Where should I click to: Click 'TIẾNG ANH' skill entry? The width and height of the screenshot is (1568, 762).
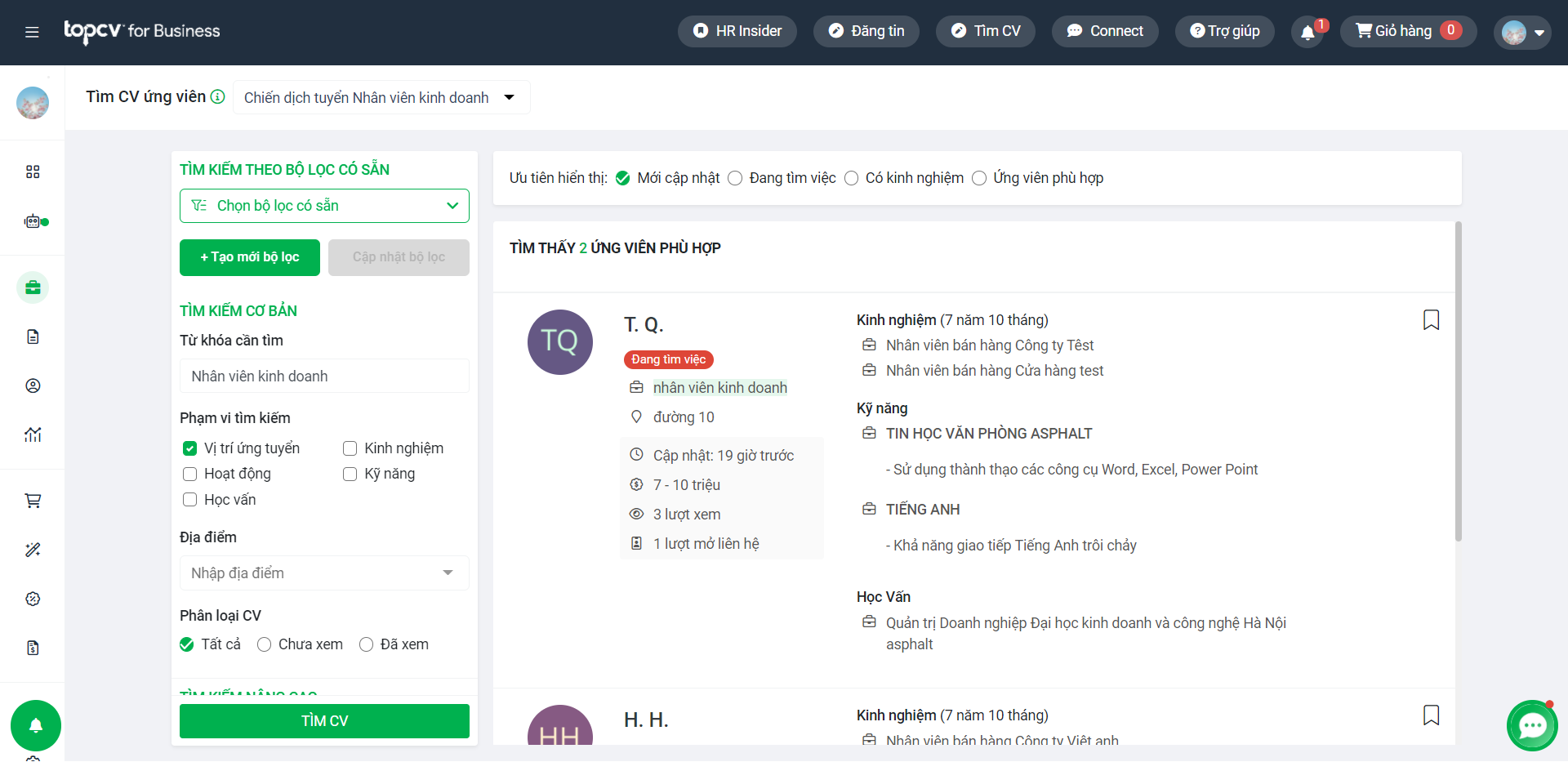click(923, 510)
